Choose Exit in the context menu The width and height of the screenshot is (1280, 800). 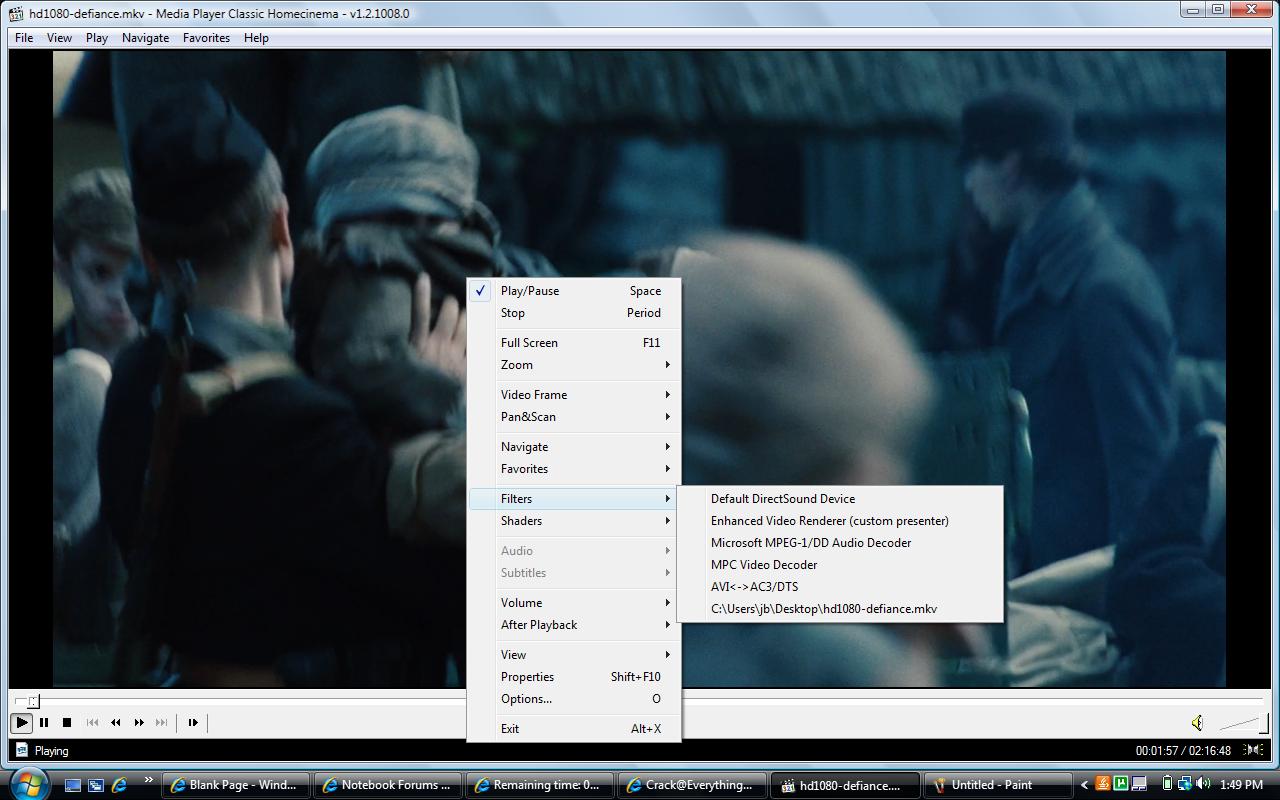click(574, 729)
